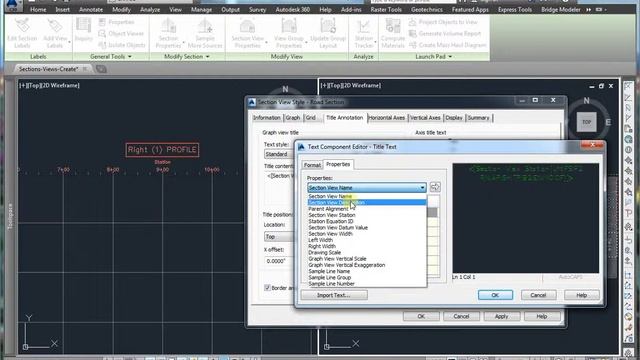Select Parent Alignment in list

[367, 209]
